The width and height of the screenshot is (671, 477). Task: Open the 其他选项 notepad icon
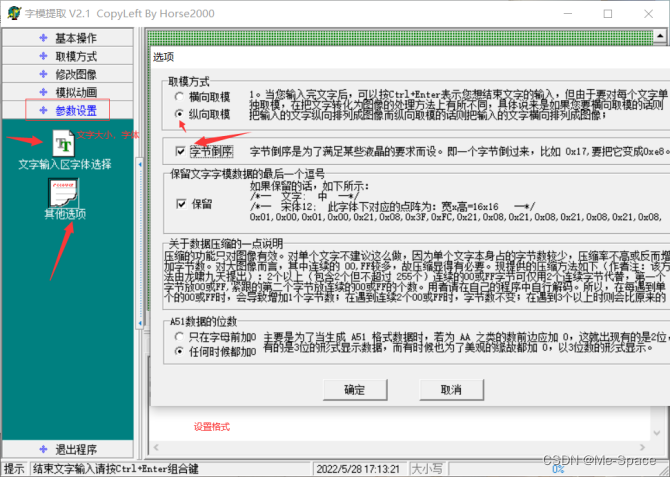64,193
